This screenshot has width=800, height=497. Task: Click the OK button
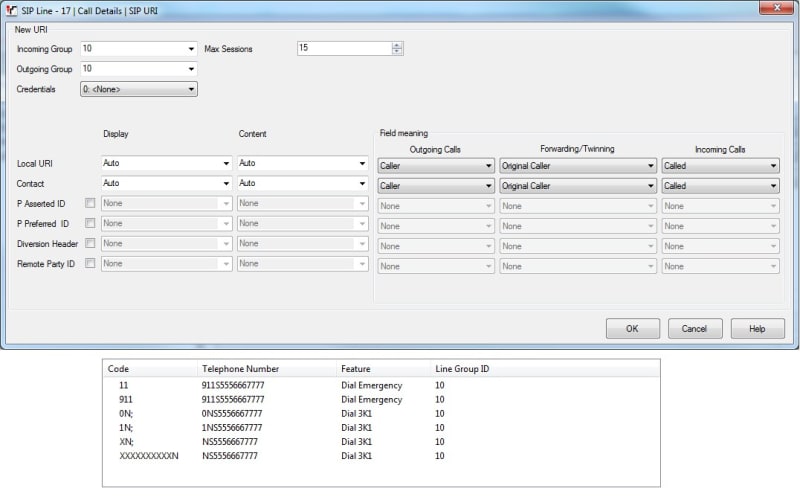pyautogui.click(x=633, y=329)
